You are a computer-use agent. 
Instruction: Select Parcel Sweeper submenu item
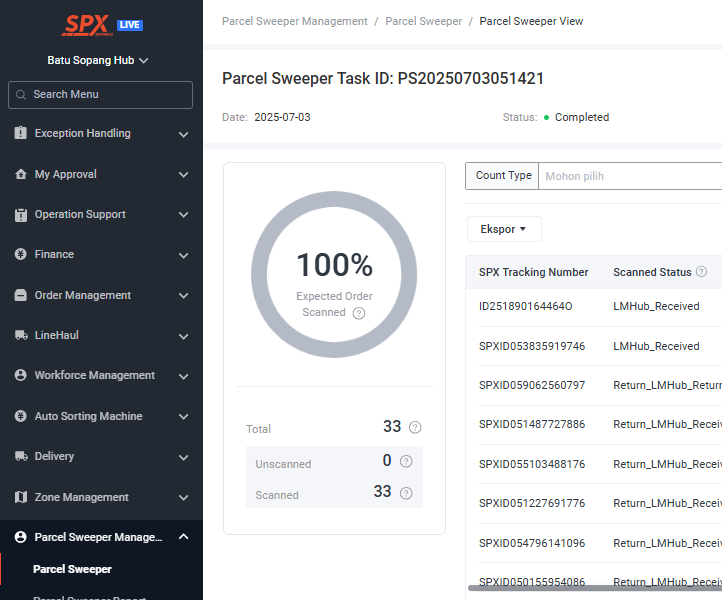click(x=72, y=569)
